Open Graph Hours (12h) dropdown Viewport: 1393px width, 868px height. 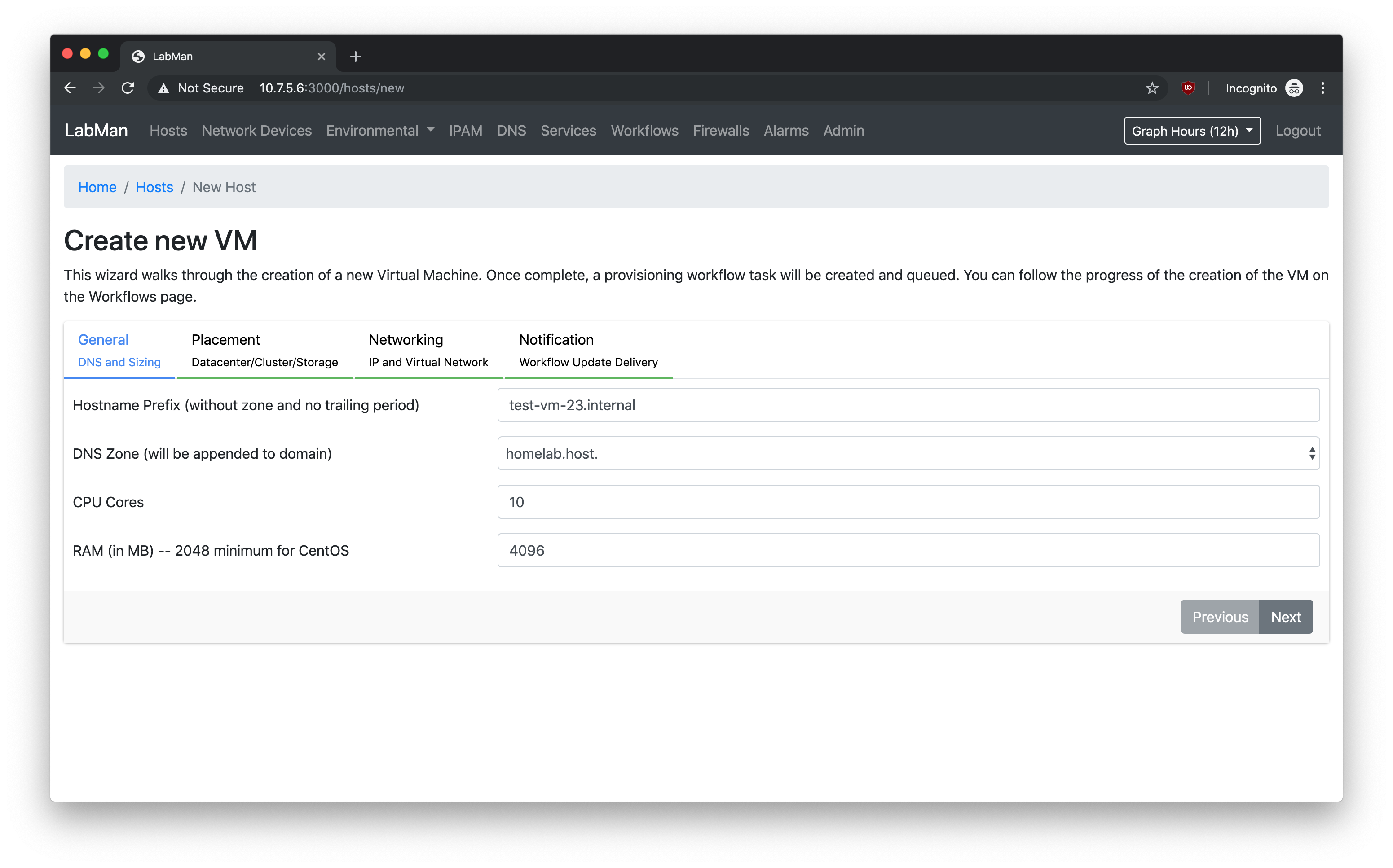(x=1192, y=131)
